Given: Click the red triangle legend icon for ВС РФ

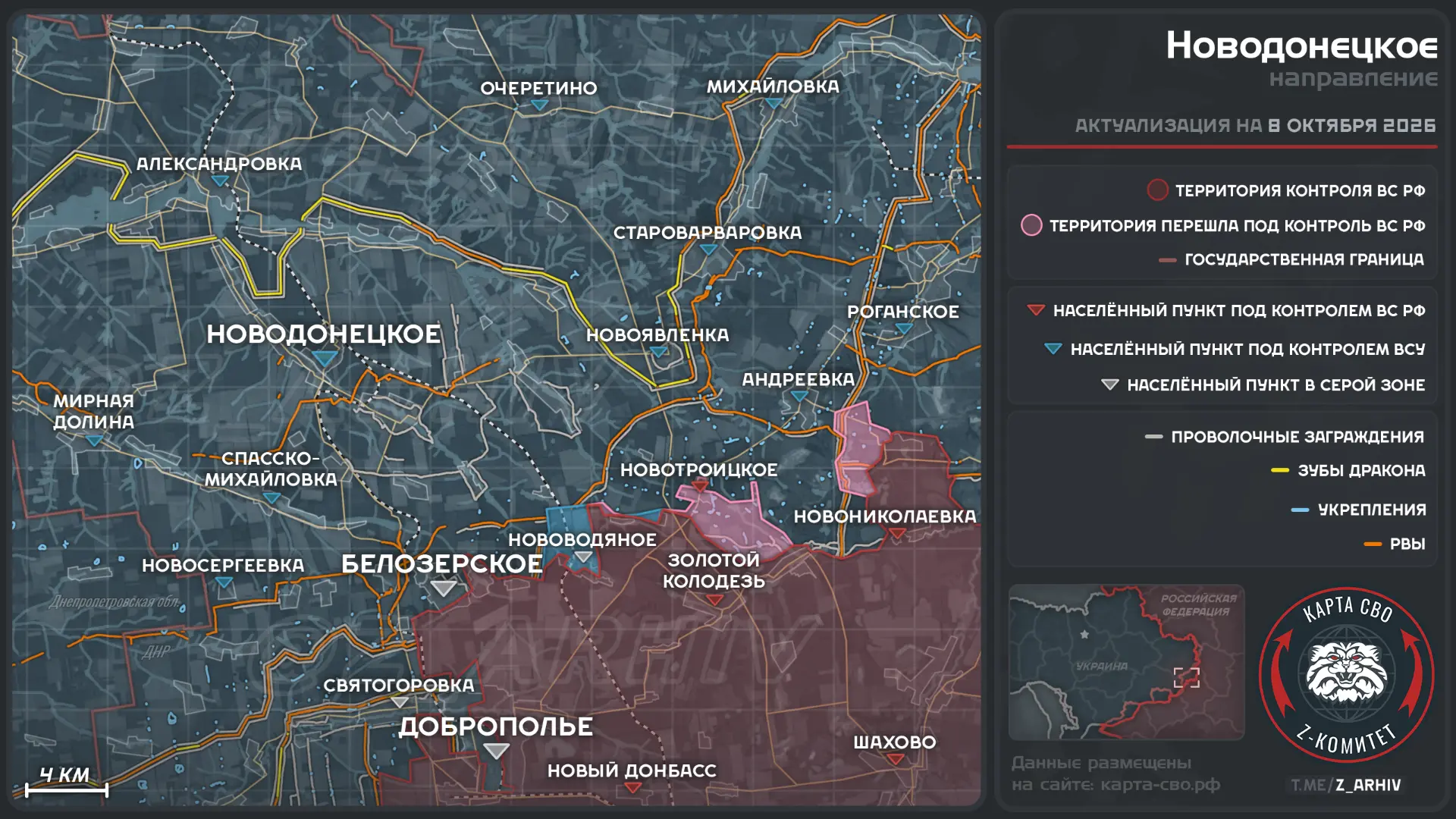Looking at the screenshot, I should point(1036,309).
